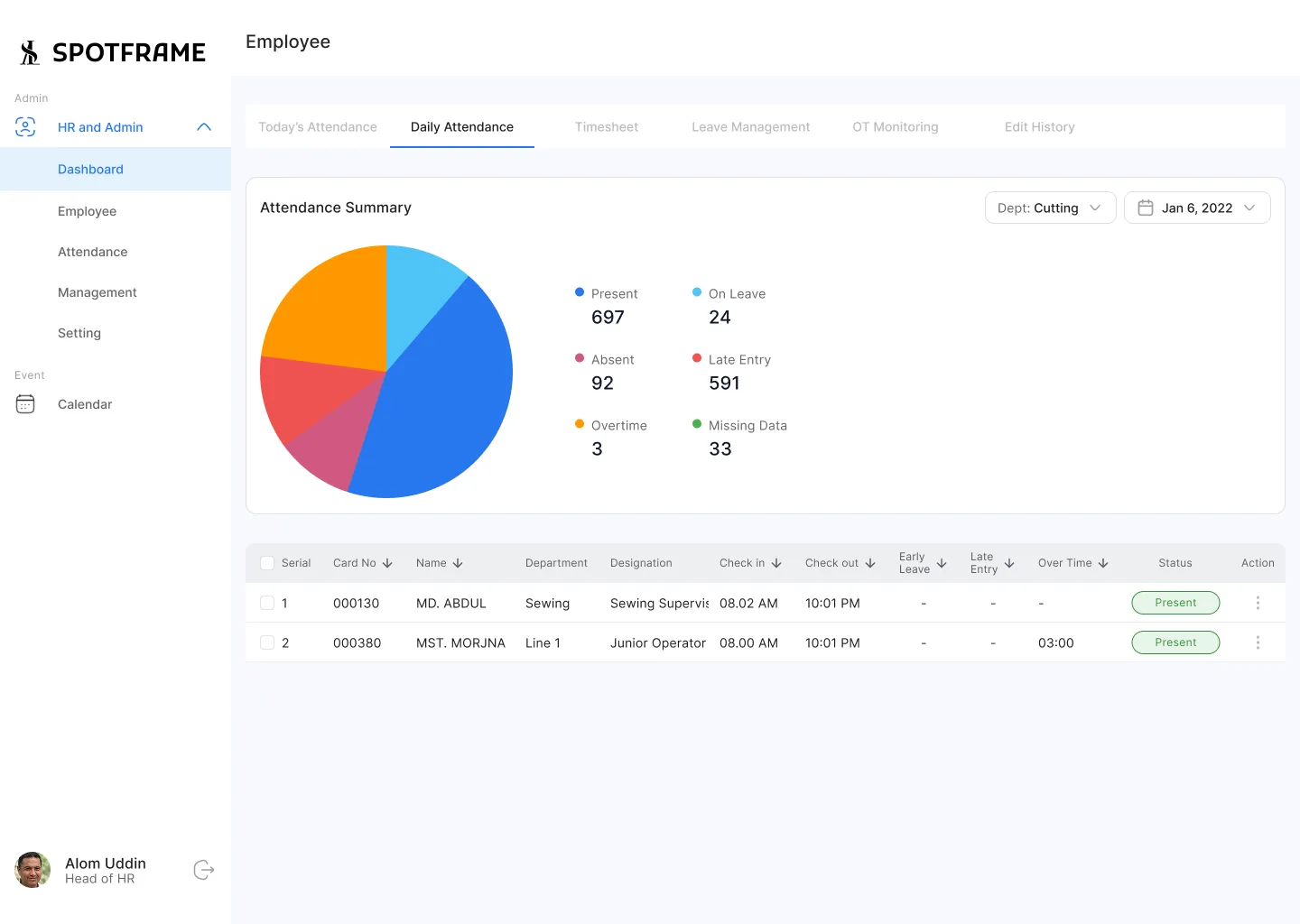Open the Jan 6, 2022 date picker
This screenshot has width=1300, height=924.
coord(1197,208)
